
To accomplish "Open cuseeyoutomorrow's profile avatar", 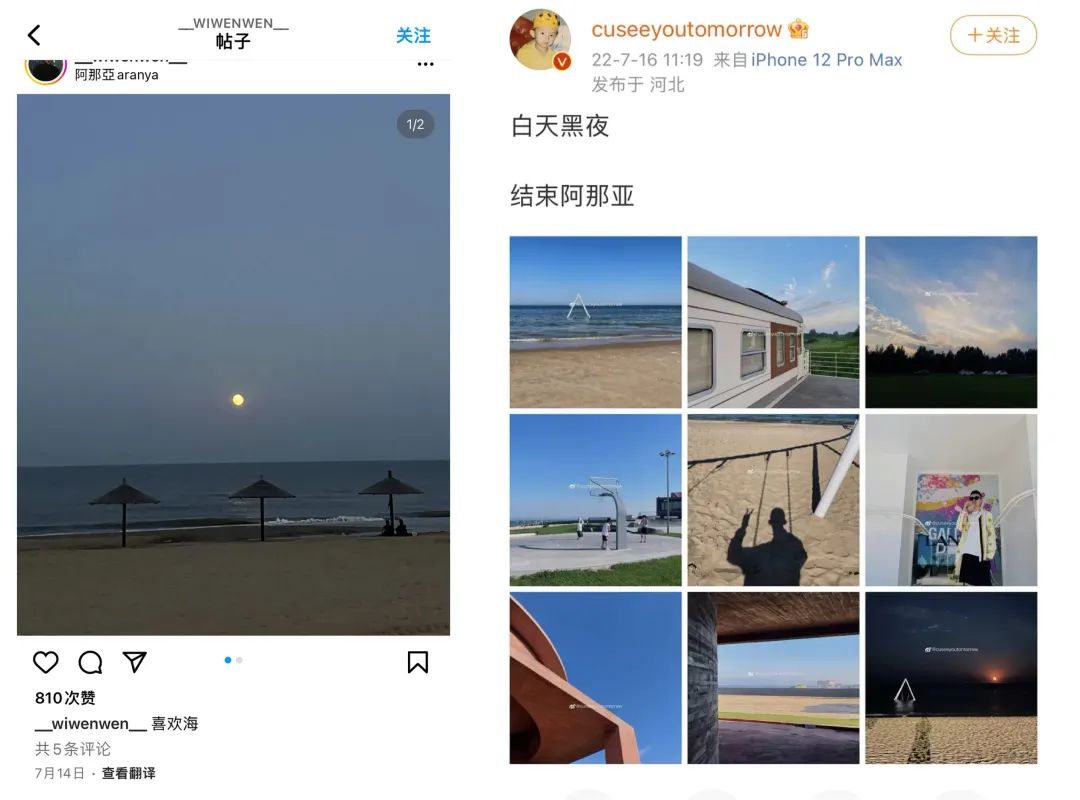I will click(x=540, y=40).
